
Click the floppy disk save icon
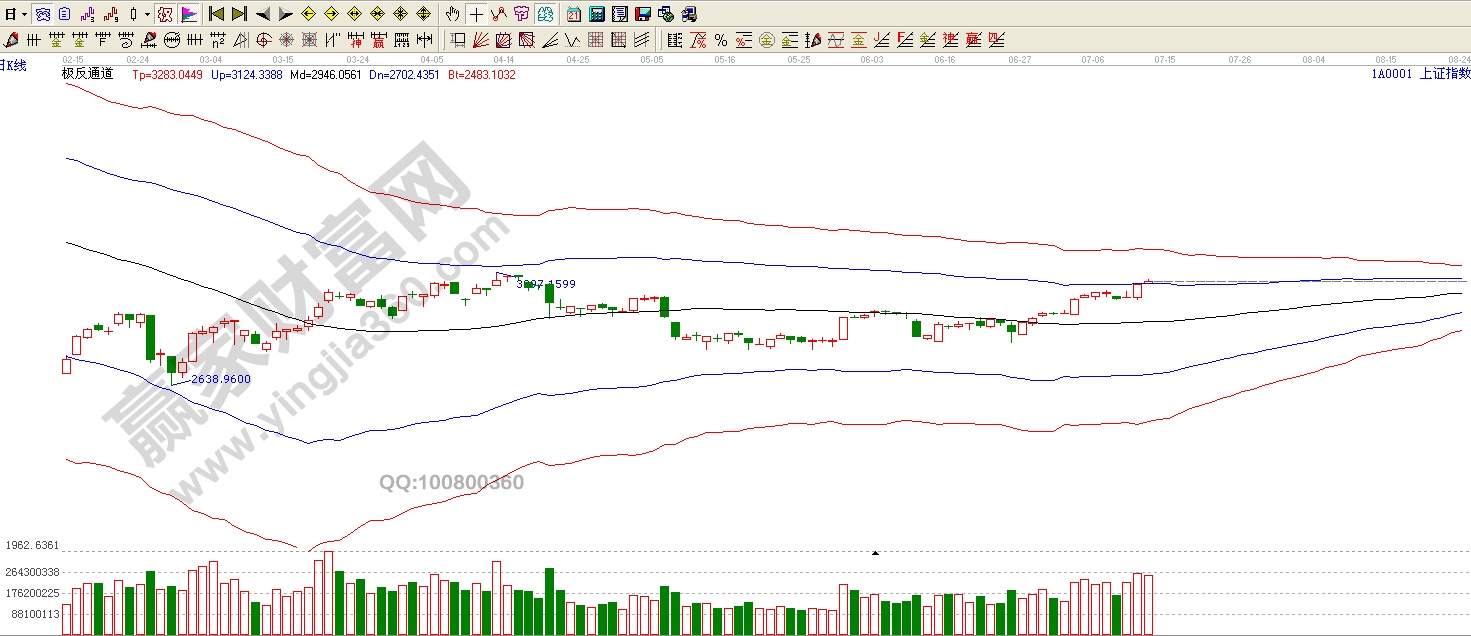pos(642,14)
